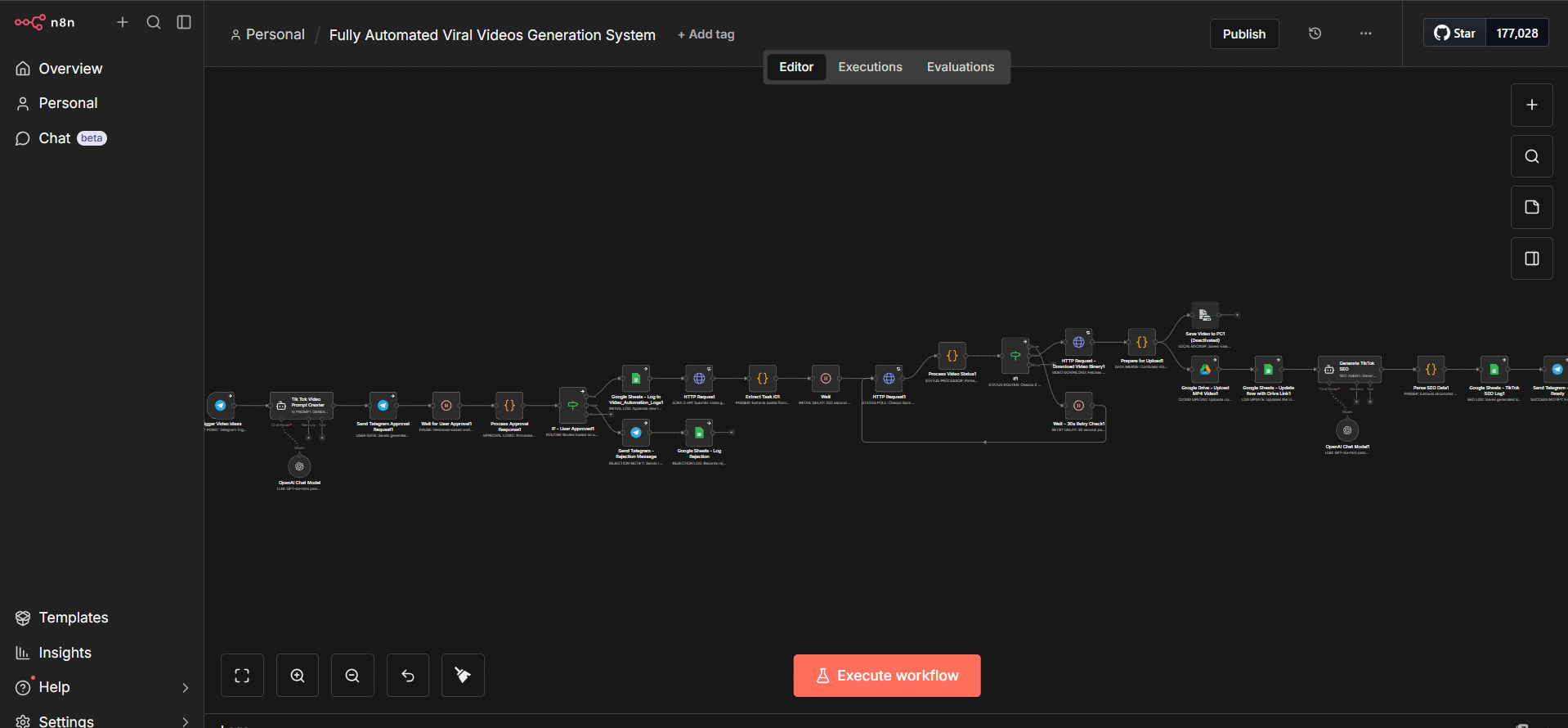Reset canvas zoom with the undo-arrow button

[x=408, y=676]
